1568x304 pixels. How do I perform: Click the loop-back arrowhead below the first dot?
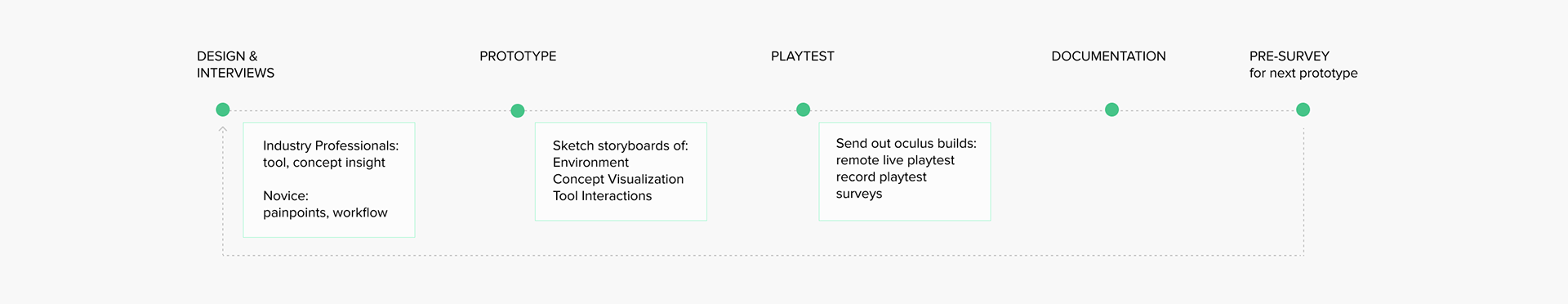(222, 129)
